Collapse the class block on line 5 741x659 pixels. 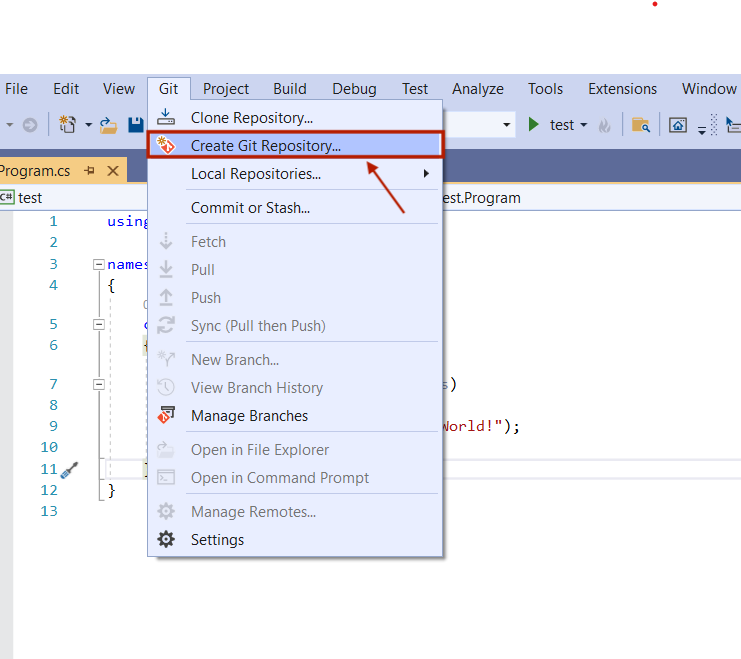pos(98,325)
